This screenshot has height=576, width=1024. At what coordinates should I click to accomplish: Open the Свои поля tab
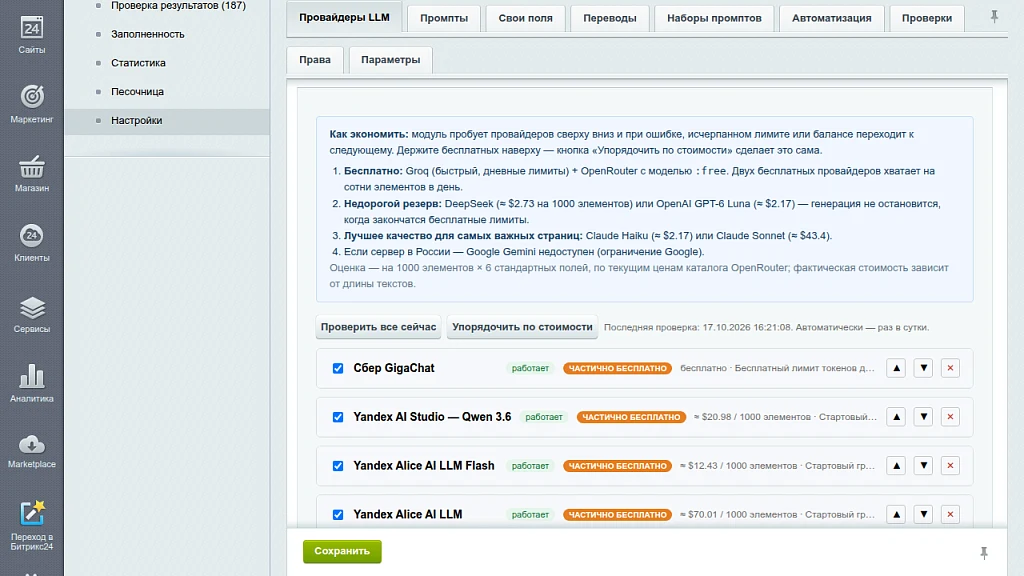(526, 18)
